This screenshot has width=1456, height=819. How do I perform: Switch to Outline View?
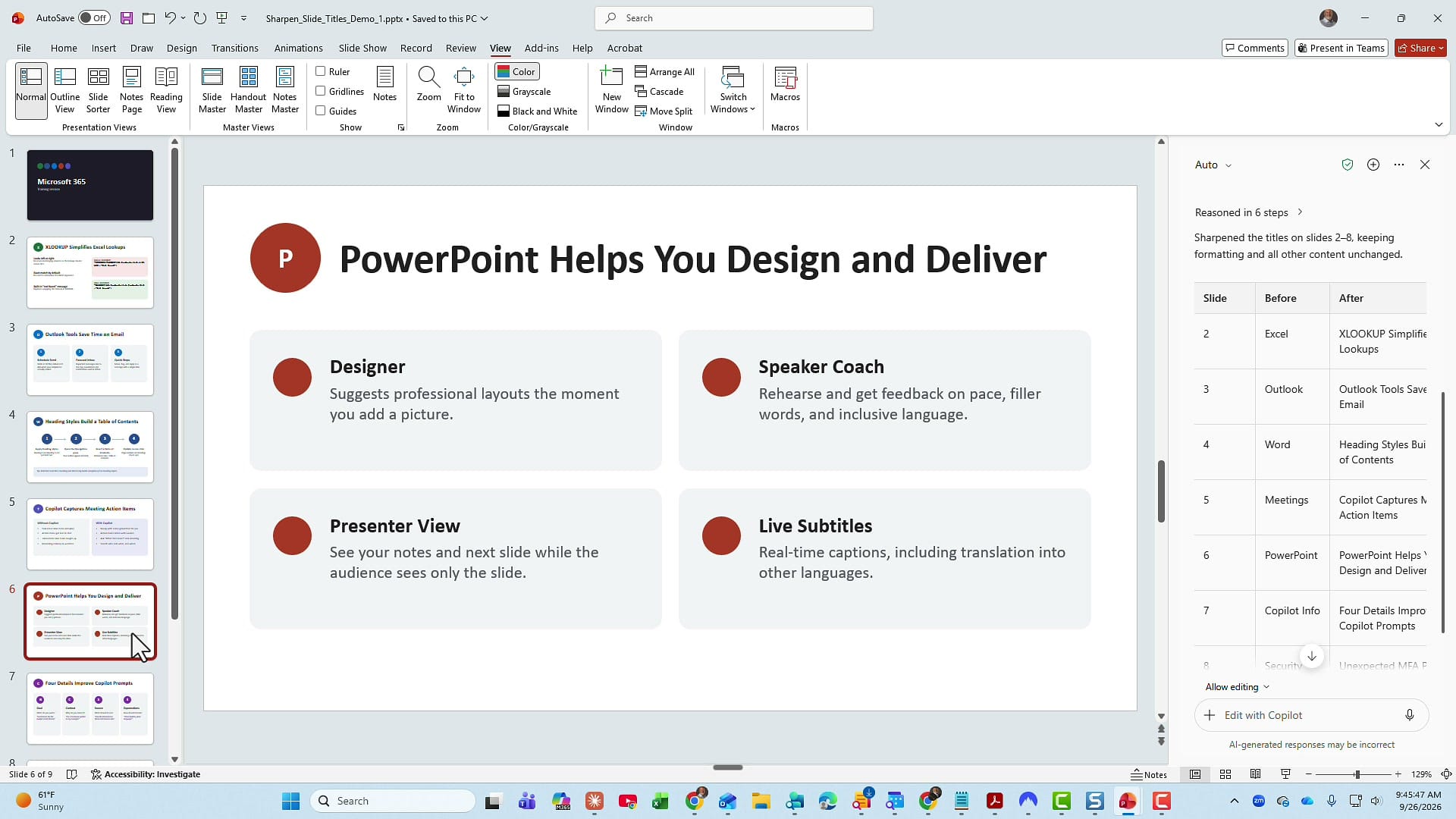click(x=64, y=90)
